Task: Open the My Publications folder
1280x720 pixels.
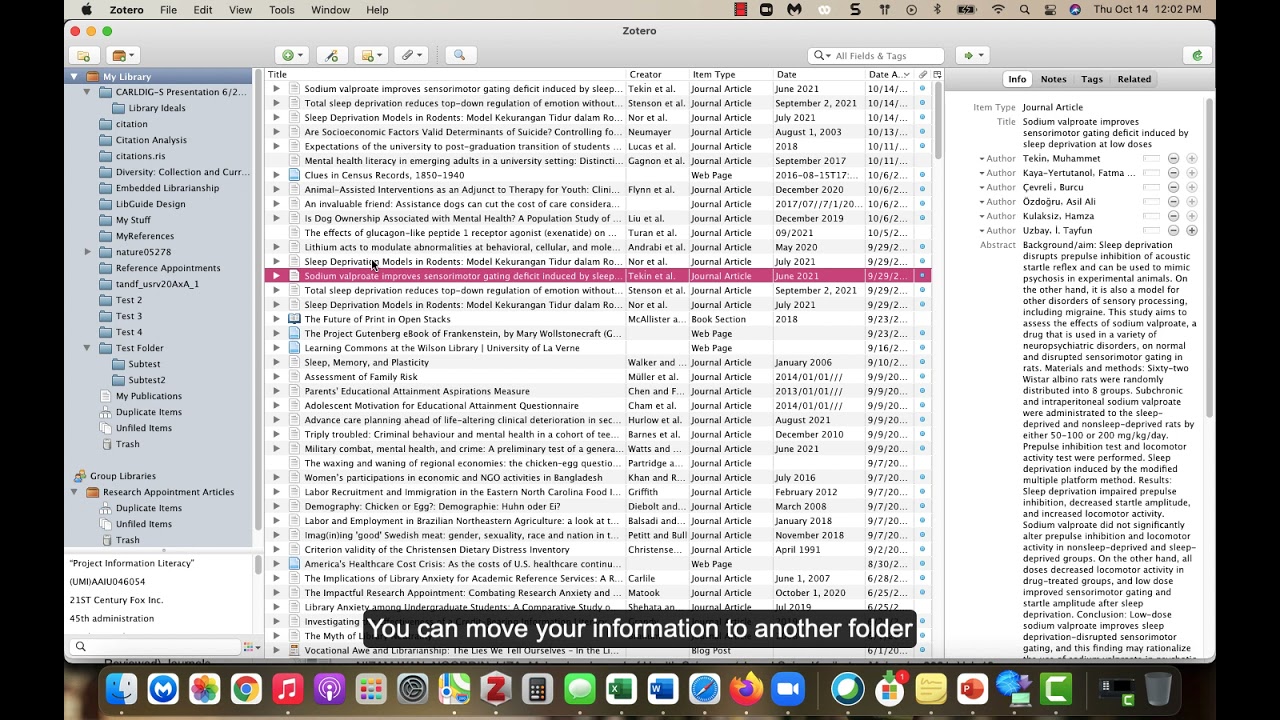Action: [148, 396]
